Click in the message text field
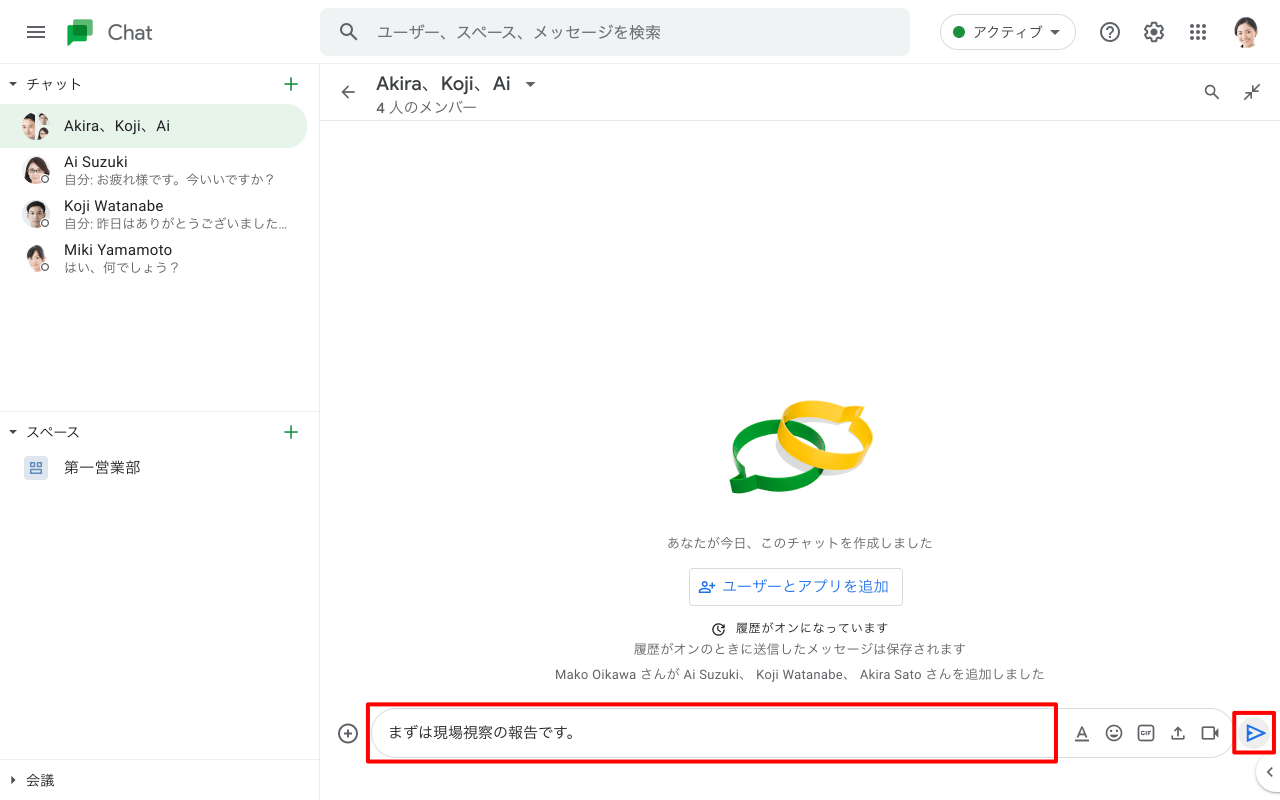The height and width of the screenshot is (800, 1280). tap(712, 733)
